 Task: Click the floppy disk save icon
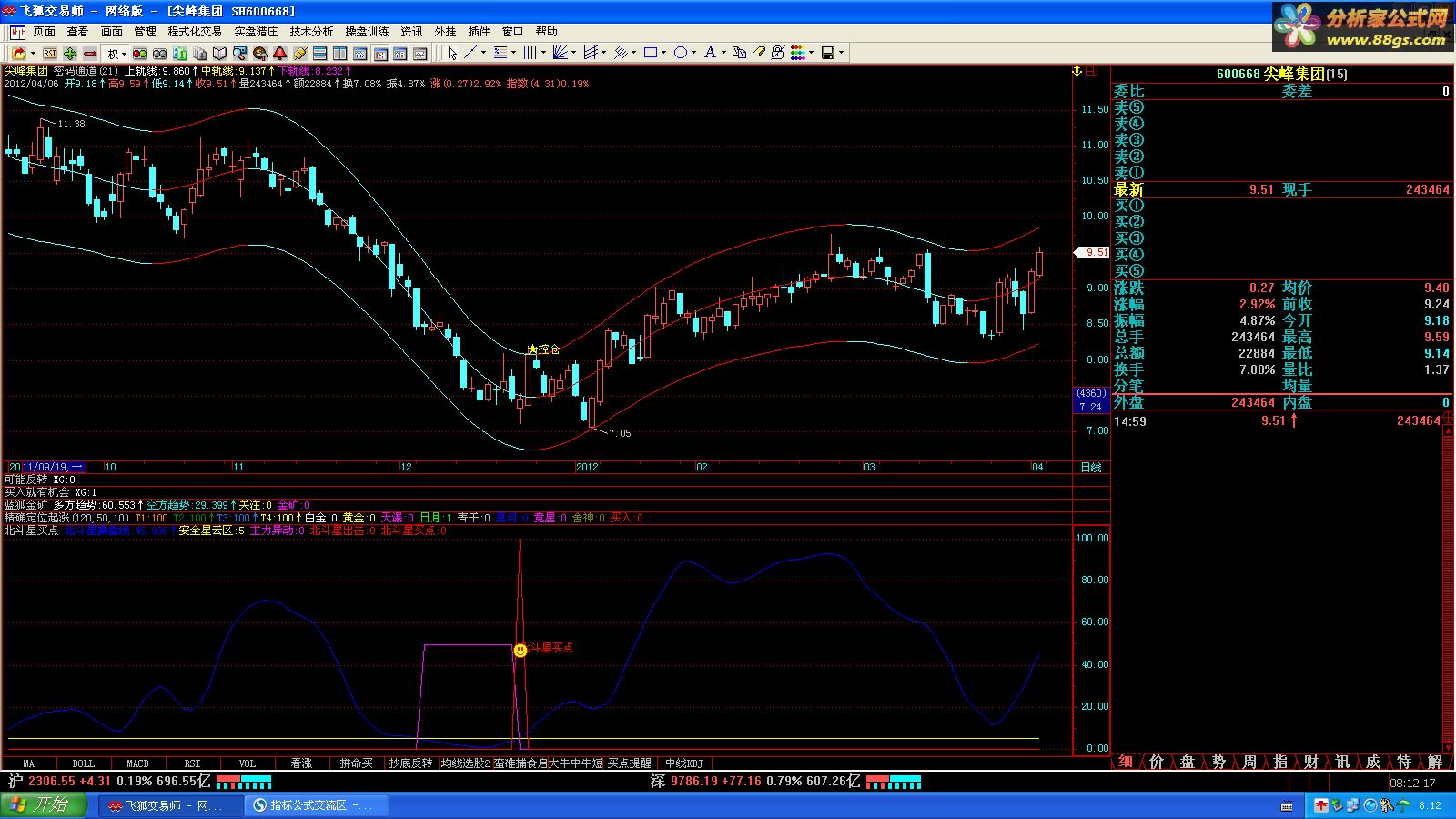click(x=828, y=53)
